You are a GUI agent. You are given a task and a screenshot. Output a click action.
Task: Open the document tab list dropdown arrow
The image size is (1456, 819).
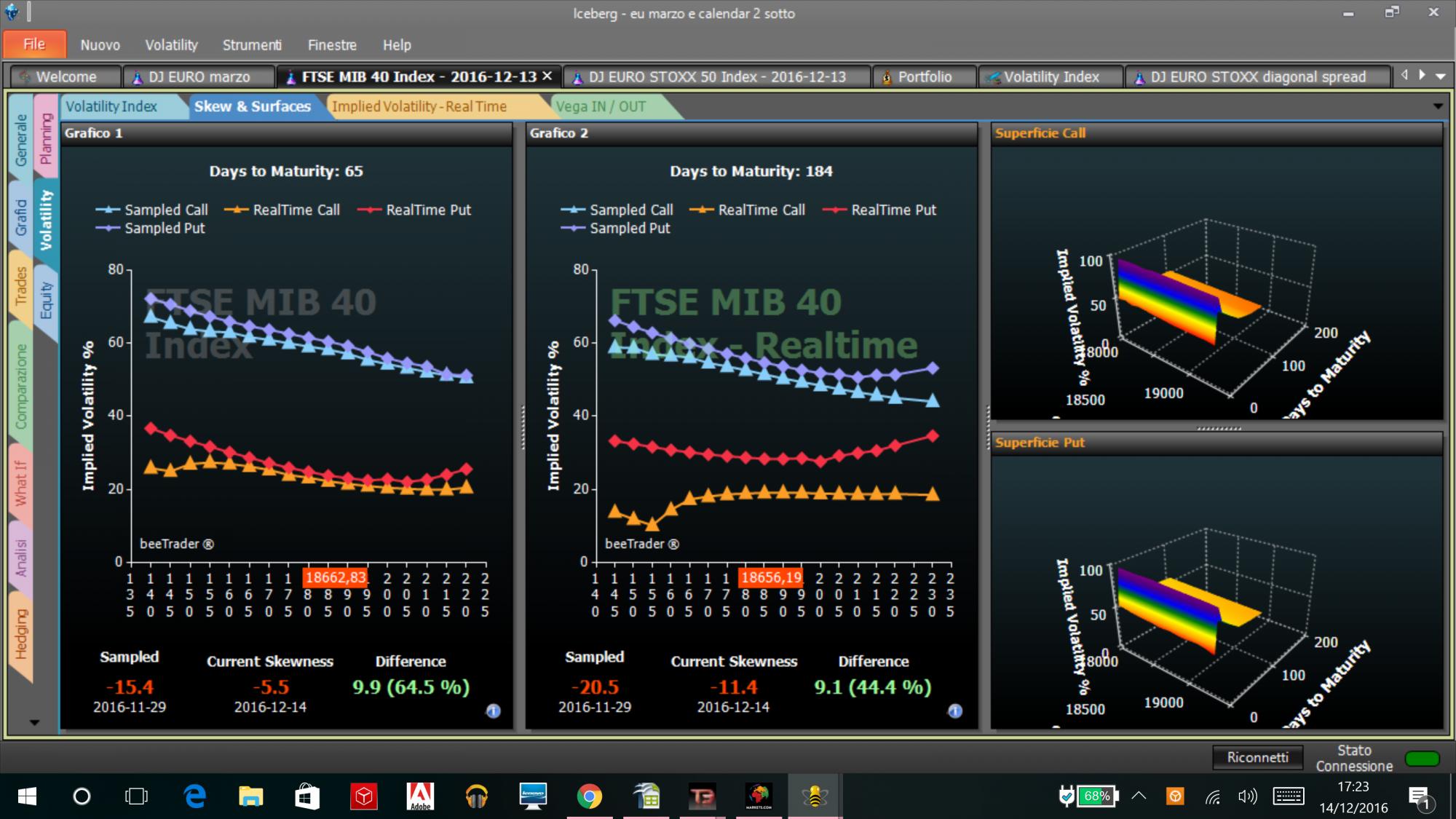pos(1440,76)
